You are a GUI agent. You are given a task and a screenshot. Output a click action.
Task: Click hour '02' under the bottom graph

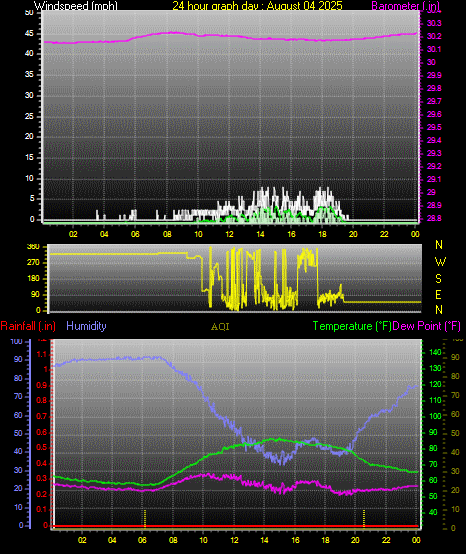(x=82, y=540)
